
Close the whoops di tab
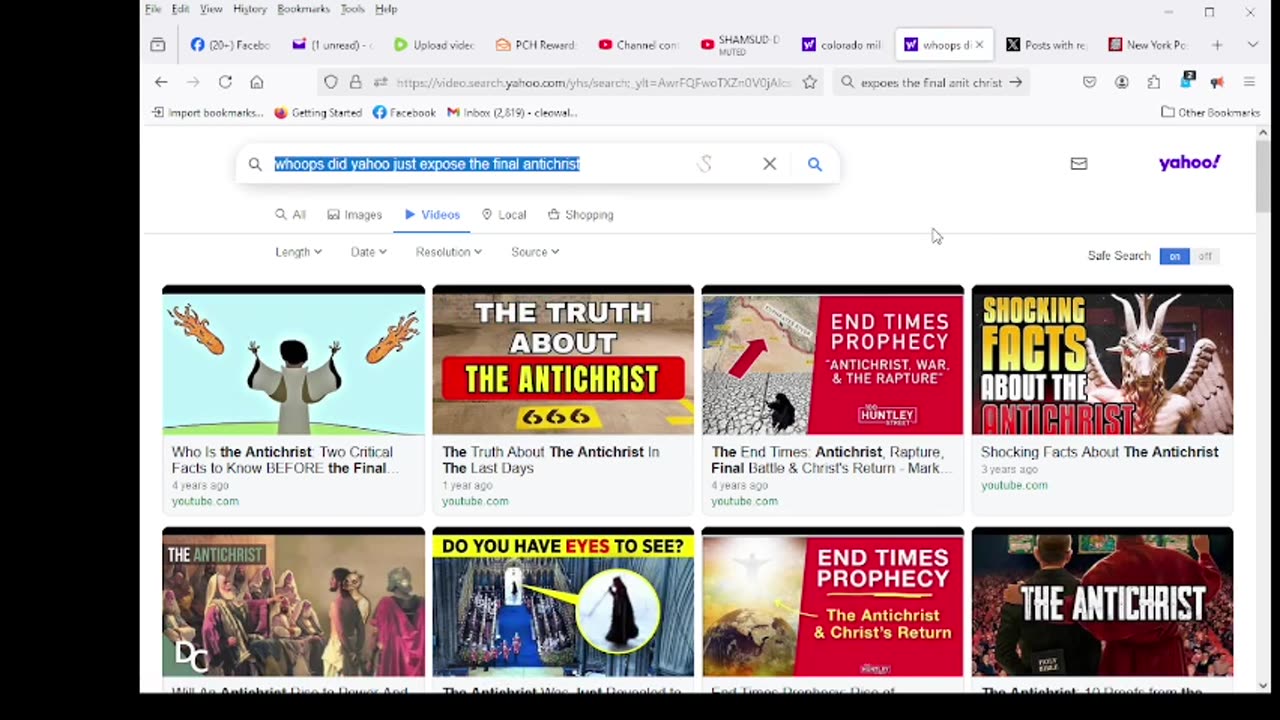pyautogui.click(x=979, y=45)
